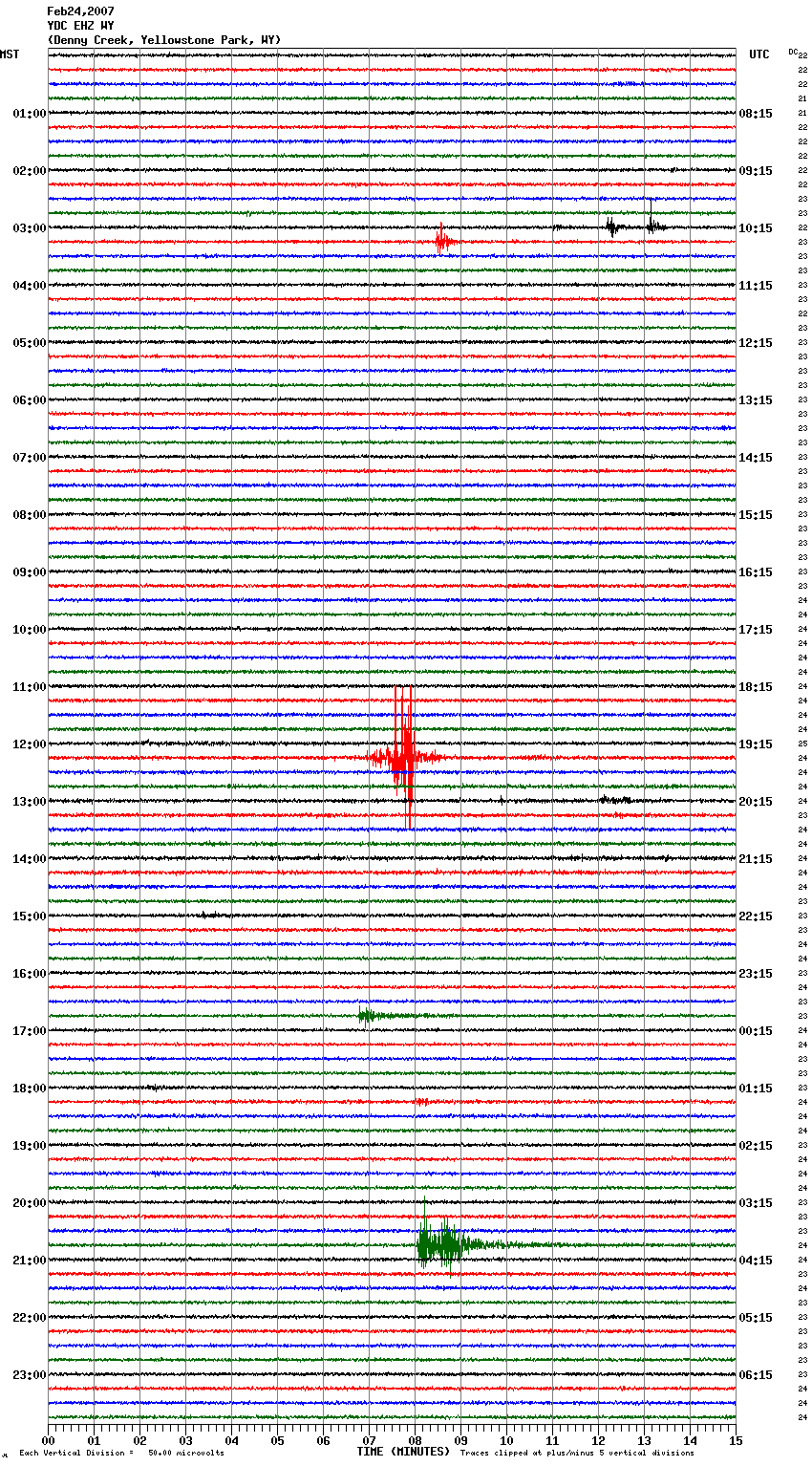Click the large red clipped event near 12:00
Image resolution: width=812 pixels, height=1466 pixels.
point(404,758)
